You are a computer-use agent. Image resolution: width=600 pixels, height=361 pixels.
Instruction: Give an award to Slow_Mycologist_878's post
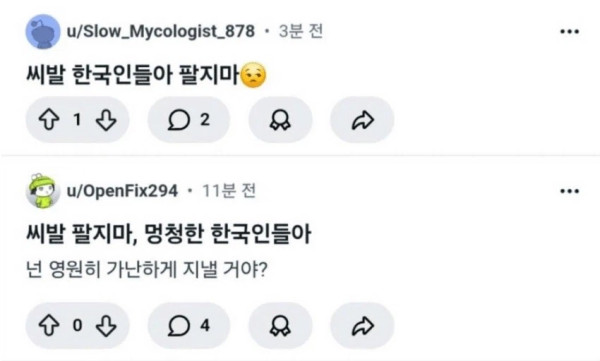point(280,120)
